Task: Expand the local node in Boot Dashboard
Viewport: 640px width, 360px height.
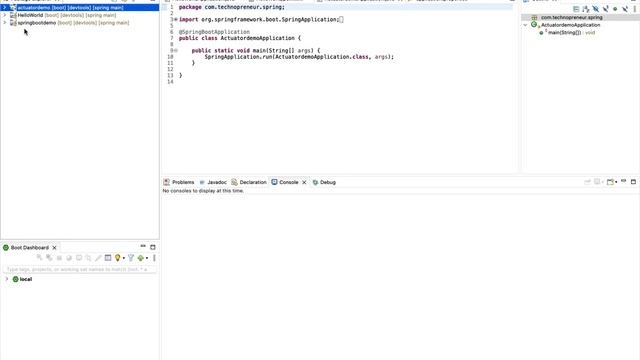Action: point(7,279)
